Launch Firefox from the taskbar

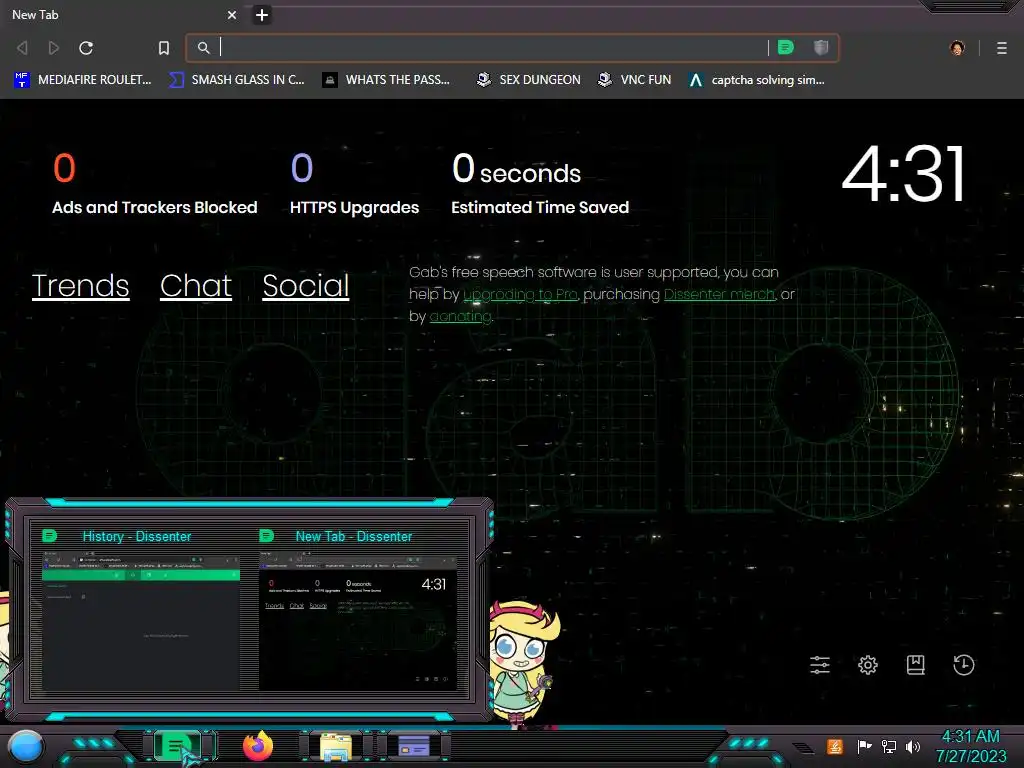click(258, 746)
